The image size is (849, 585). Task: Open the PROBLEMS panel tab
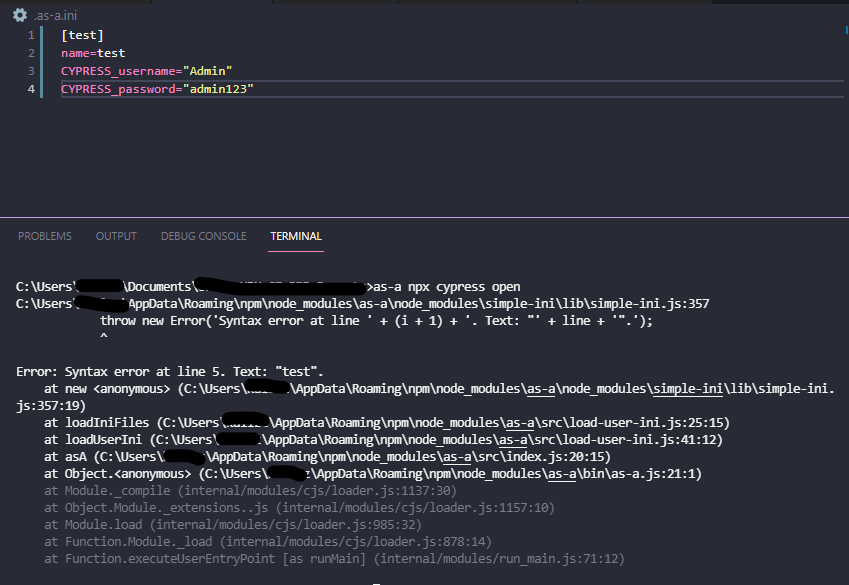(x=45, y=236)
